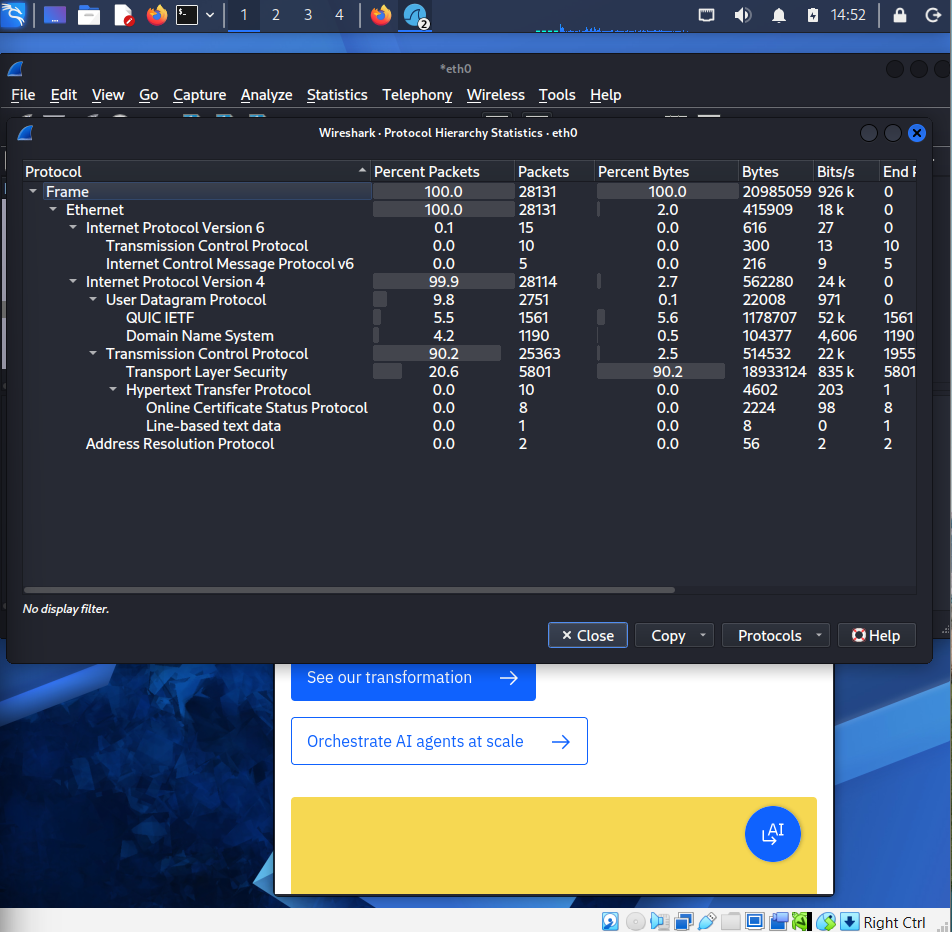Viewport: 952px width, 932px height.
Task: Select Internet Control Message Protocol v6 row
Action: pos(469,264)
